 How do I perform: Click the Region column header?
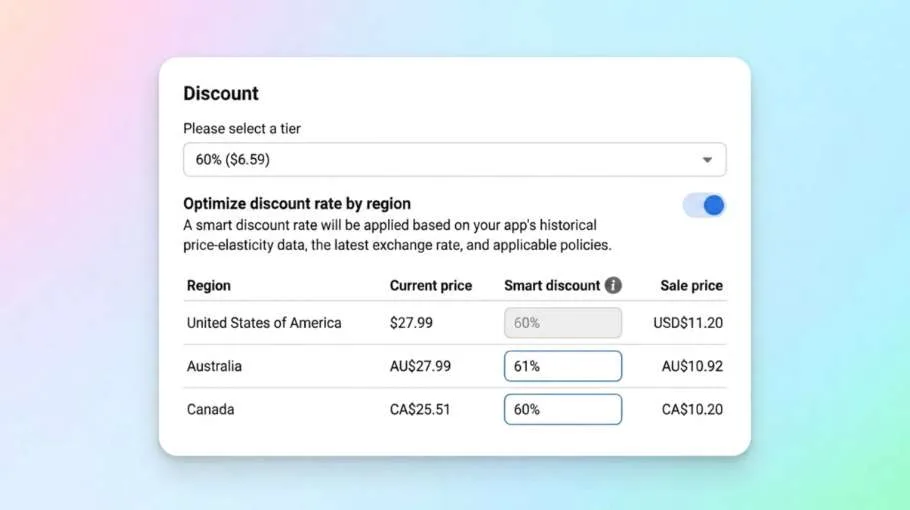point(209,285)
